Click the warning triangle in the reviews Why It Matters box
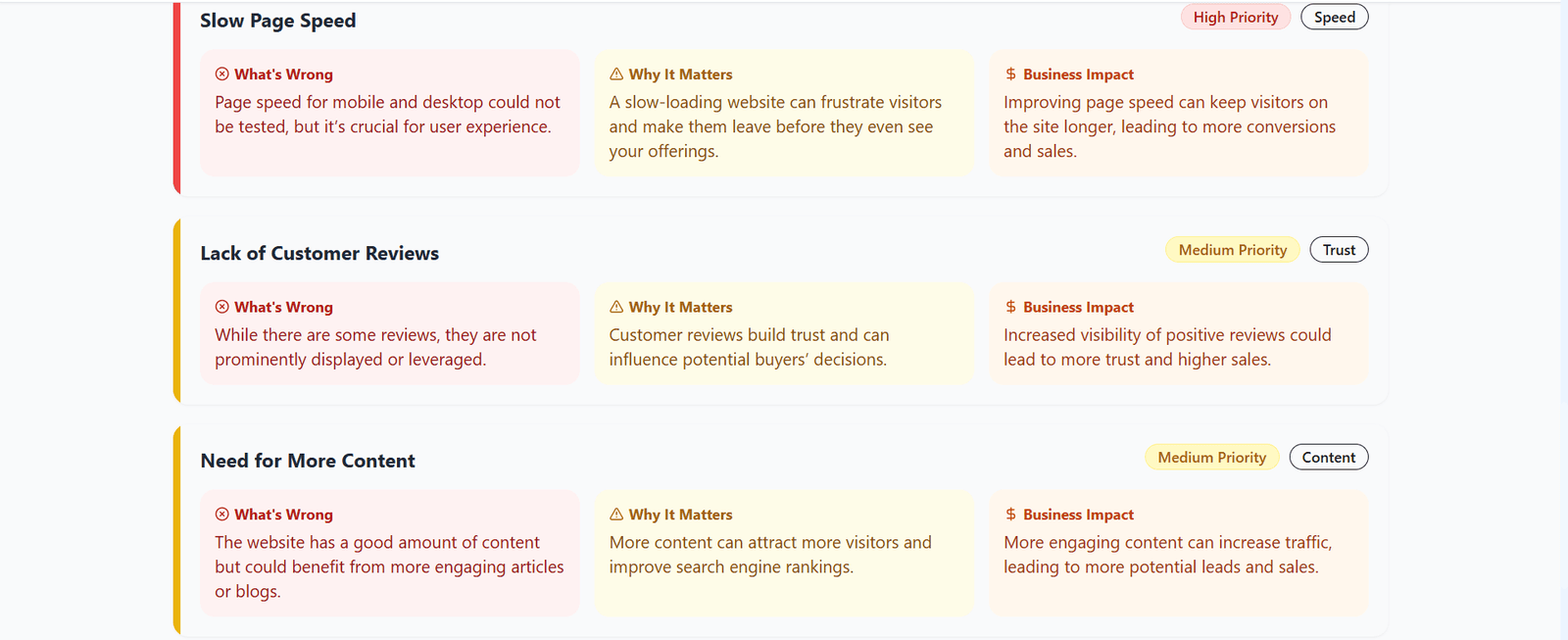This screenshot has width=1568, height=640. pos(616,307)
